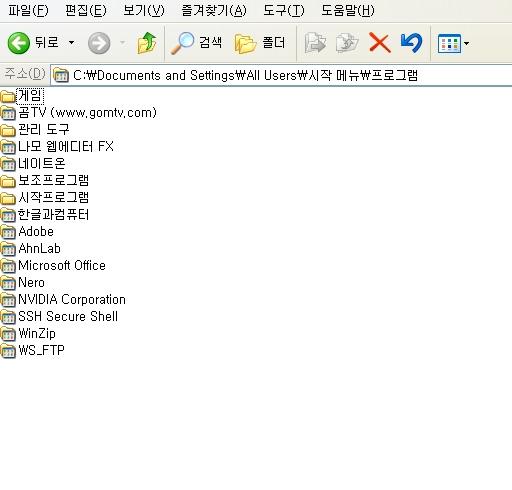Select the Microsoft Office folder
This screenshot has height=490, width=512.
click(53, 266)
